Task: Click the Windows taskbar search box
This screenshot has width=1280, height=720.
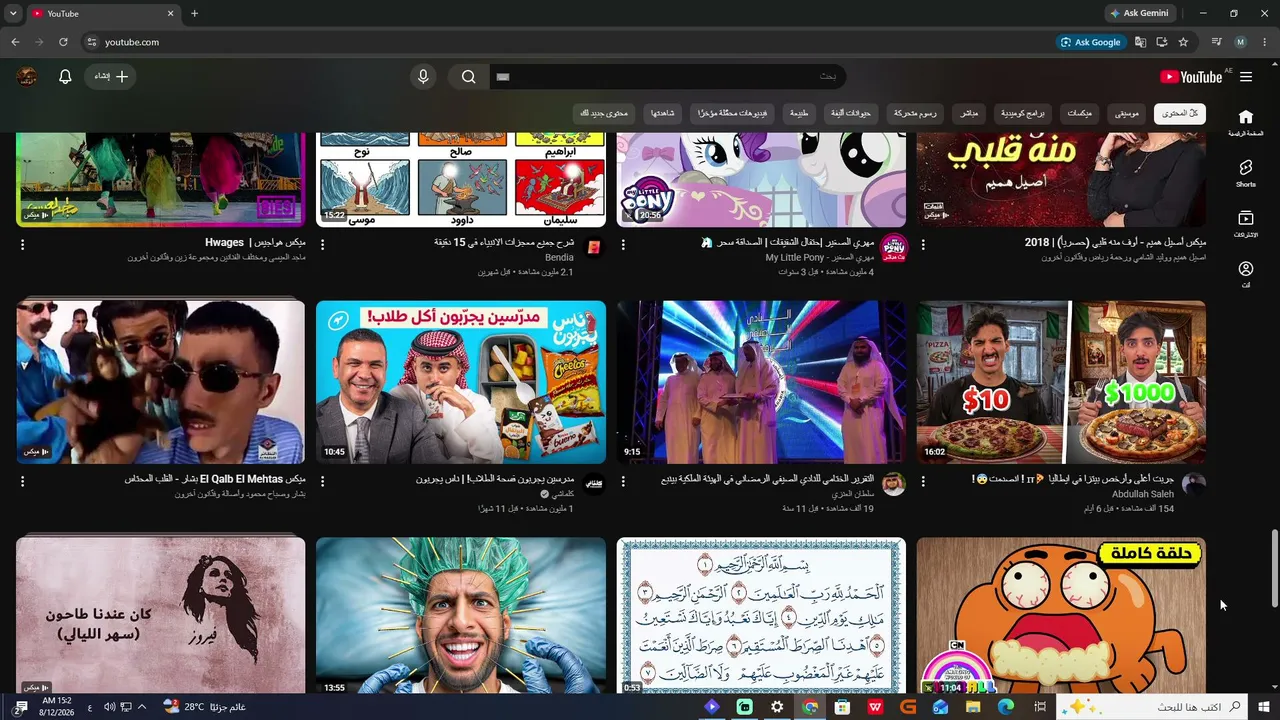Action: 1152,707
